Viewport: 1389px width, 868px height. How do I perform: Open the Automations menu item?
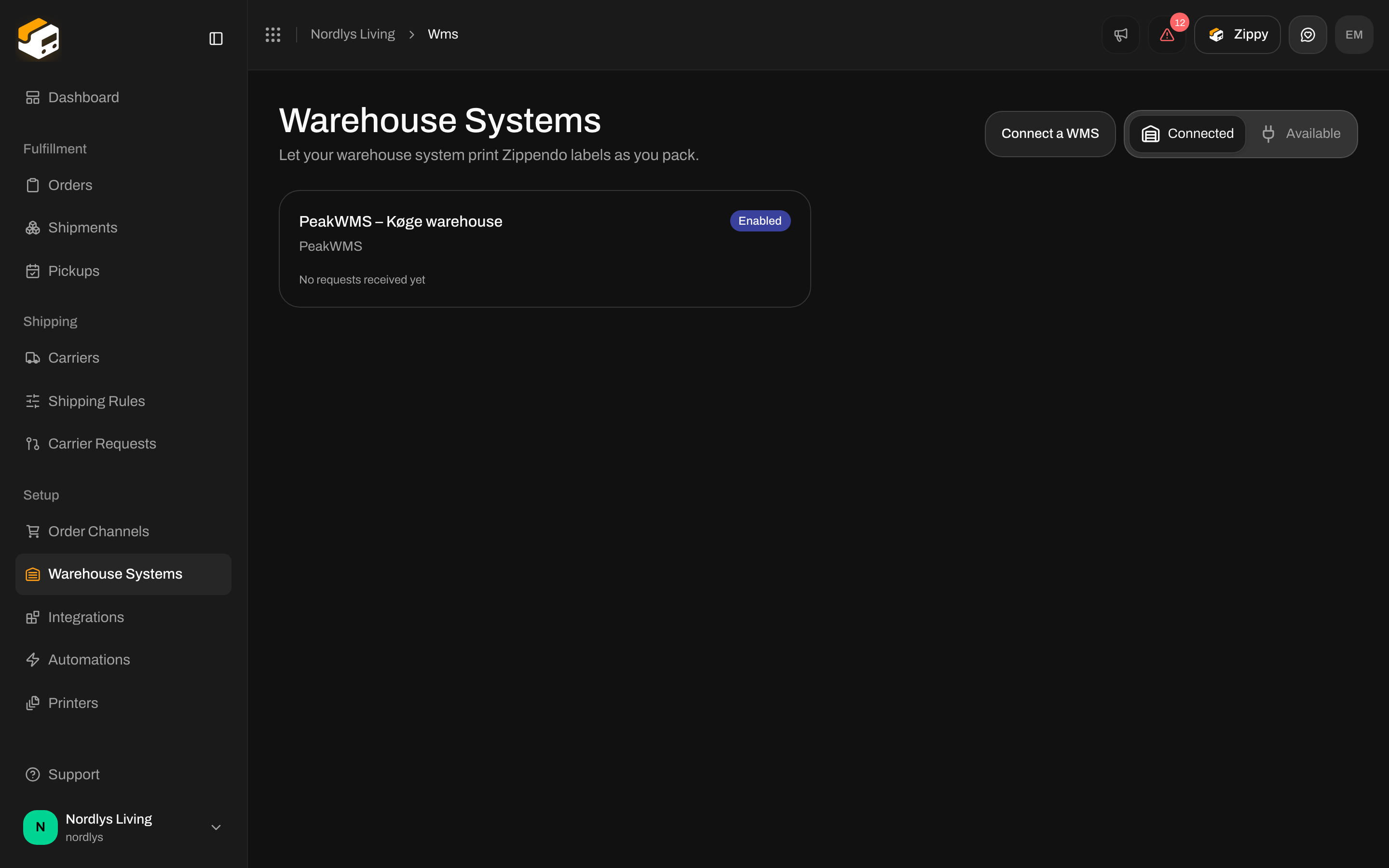tap(123, 660)
